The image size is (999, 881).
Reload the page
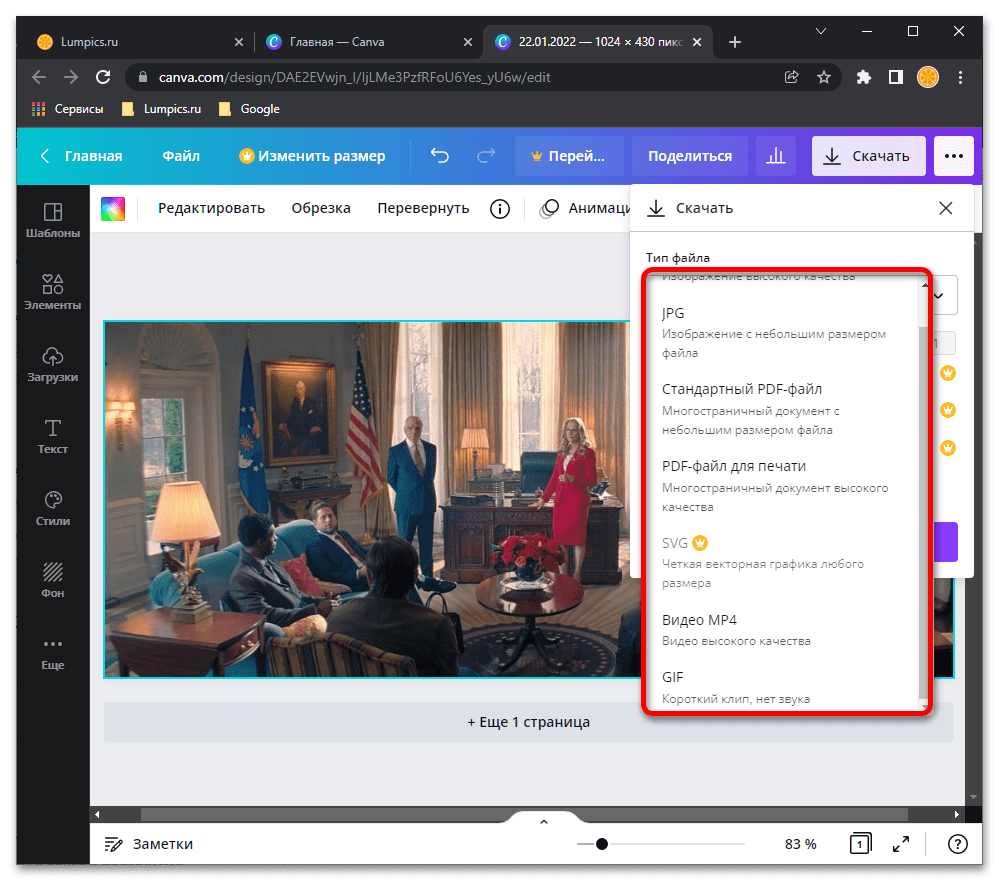[x=103, y=77]
